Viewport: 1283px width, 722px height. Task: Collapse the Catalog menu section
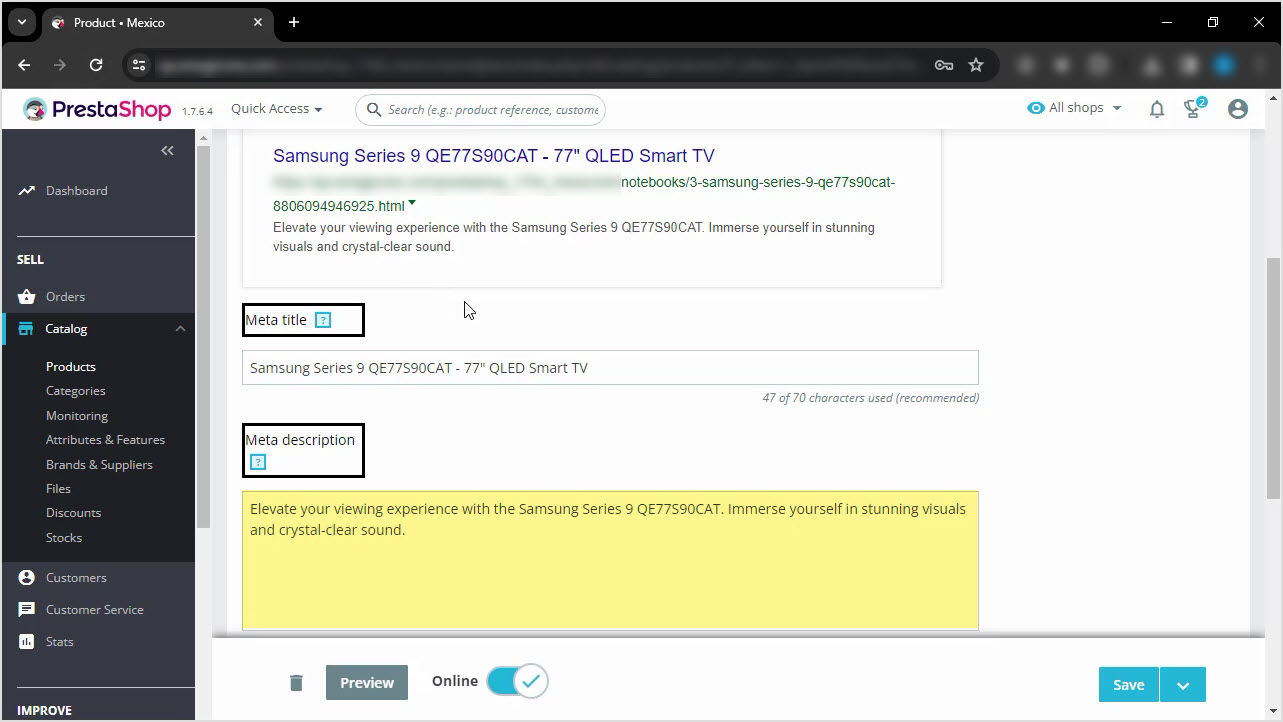tap(180, 329)
